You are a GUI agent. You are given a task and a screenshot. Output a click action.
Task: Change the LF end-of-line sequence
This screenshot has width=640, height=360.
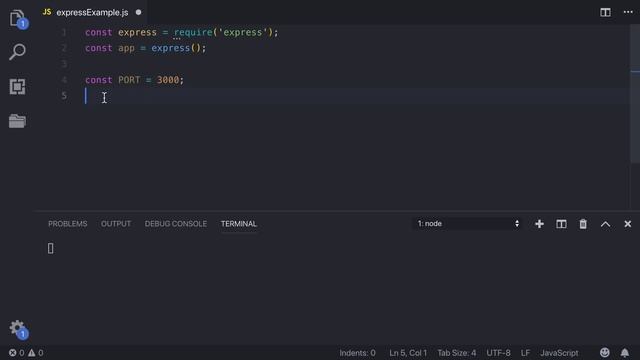click(525, 353)
